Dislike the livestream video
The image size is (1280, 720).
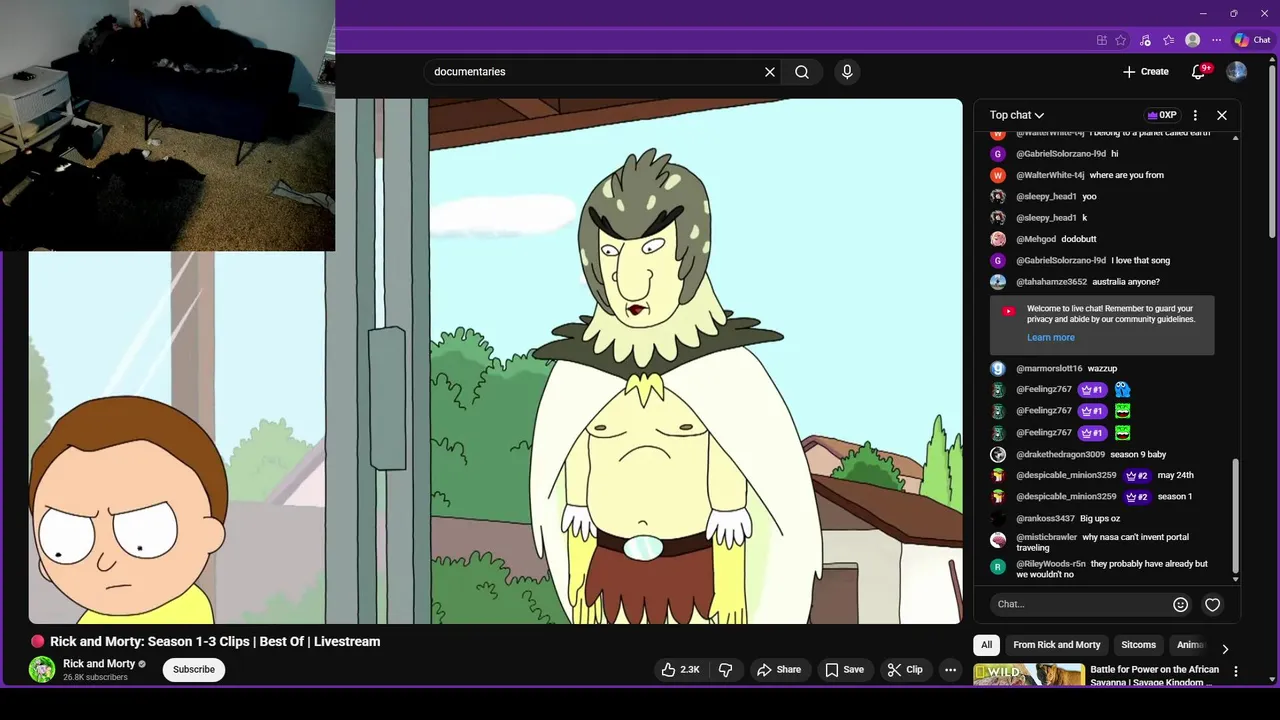(726, 670)
